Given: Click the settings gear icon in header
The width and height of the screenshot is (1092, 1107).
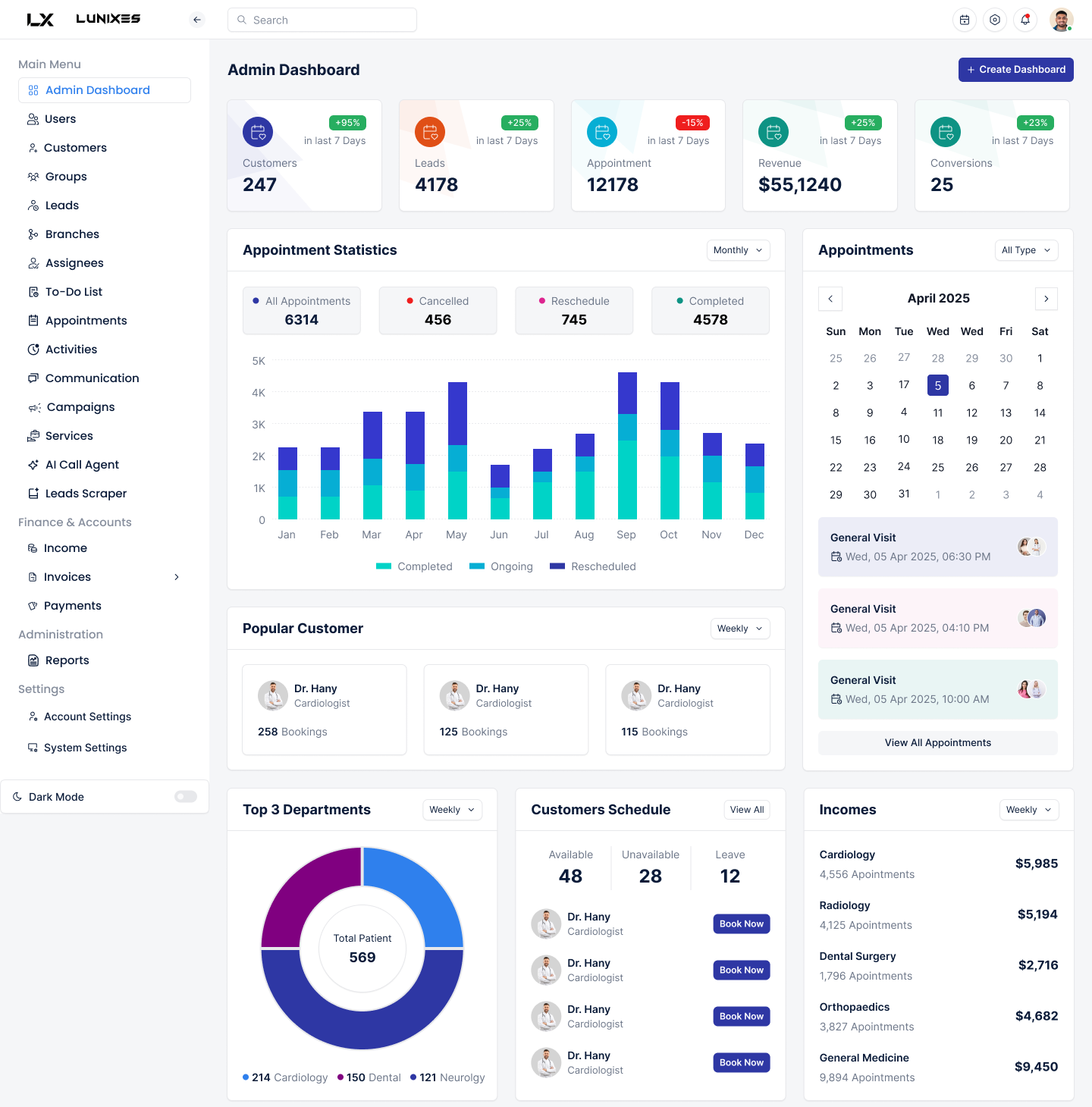Looking at the screenshot, I should coord(994,20).
